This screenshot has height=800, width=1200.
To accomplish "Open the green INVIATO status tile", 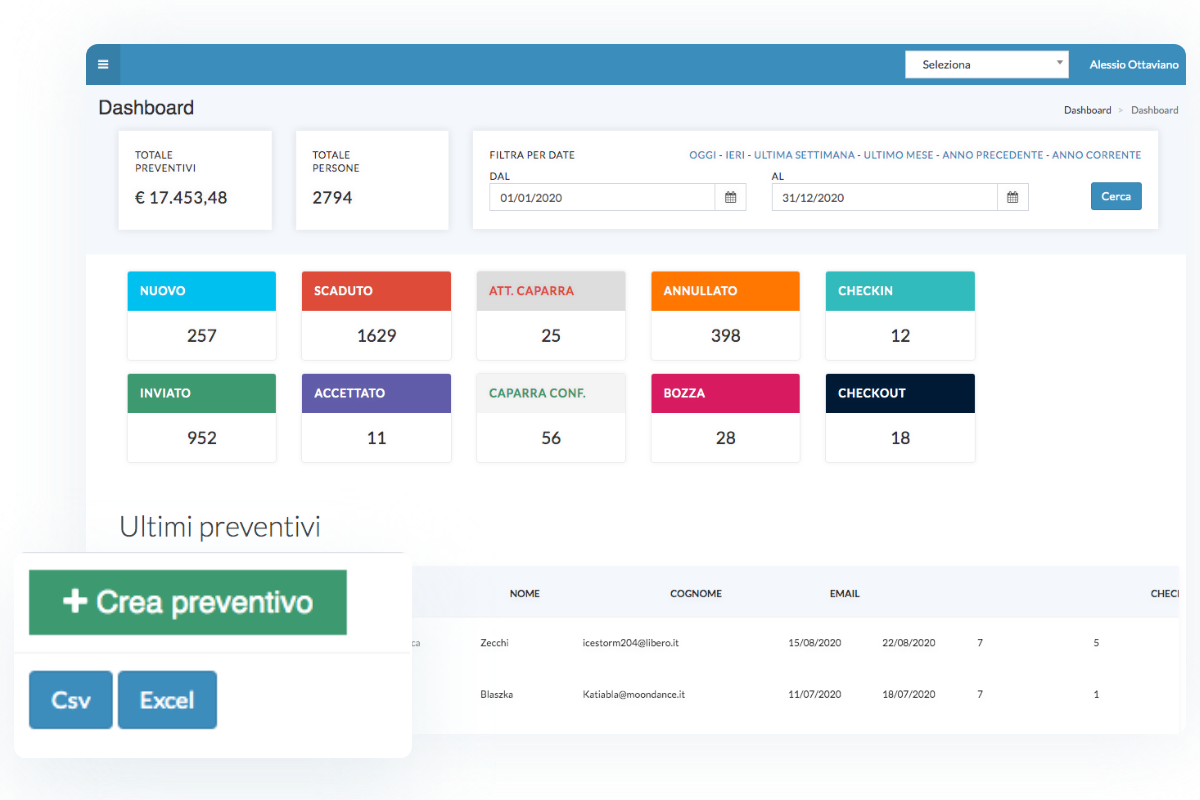I will click(x=202, y=417).
